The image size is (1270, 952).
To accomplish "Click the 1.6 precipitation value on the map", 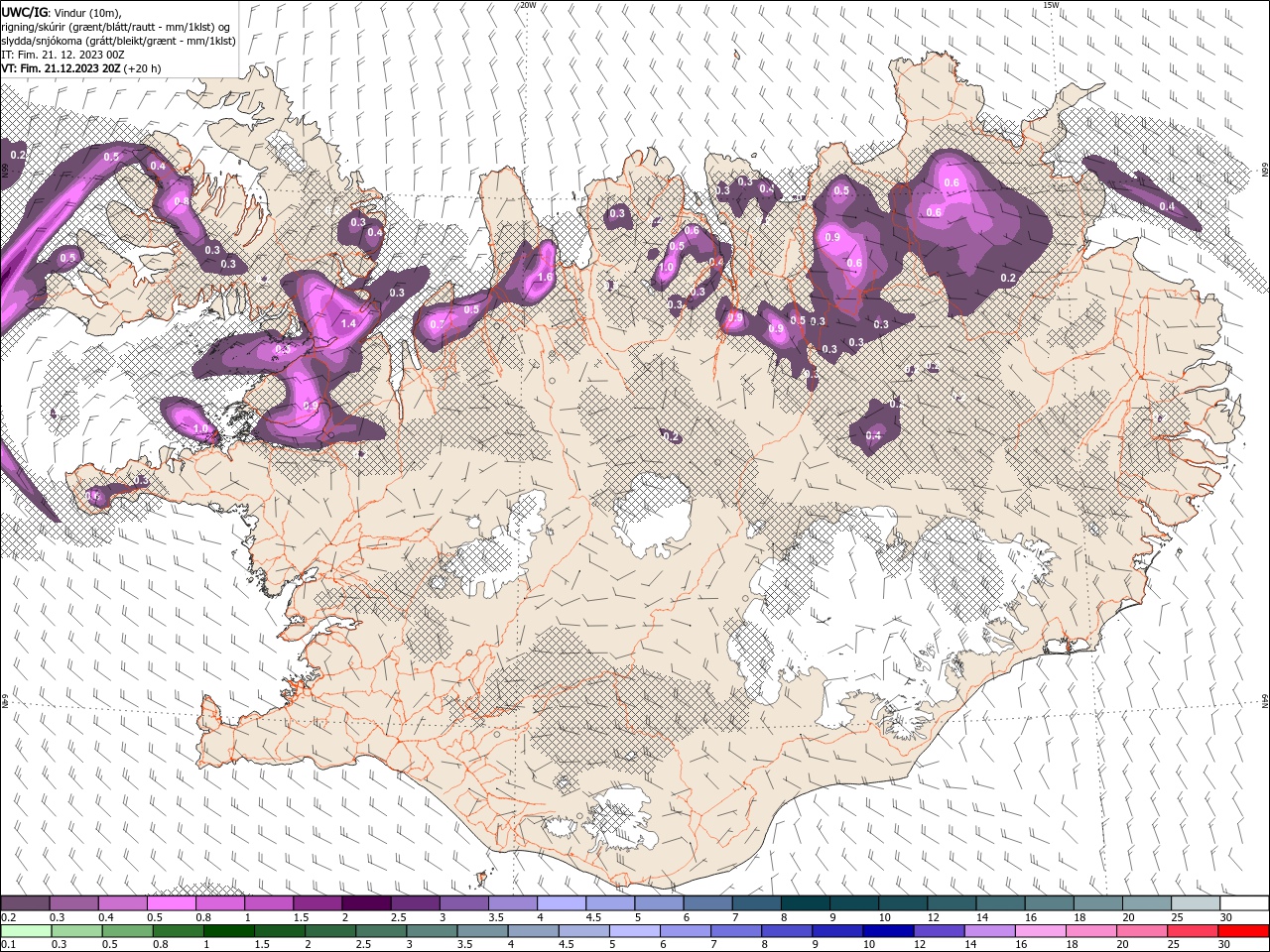I will (x=544, y=278).
